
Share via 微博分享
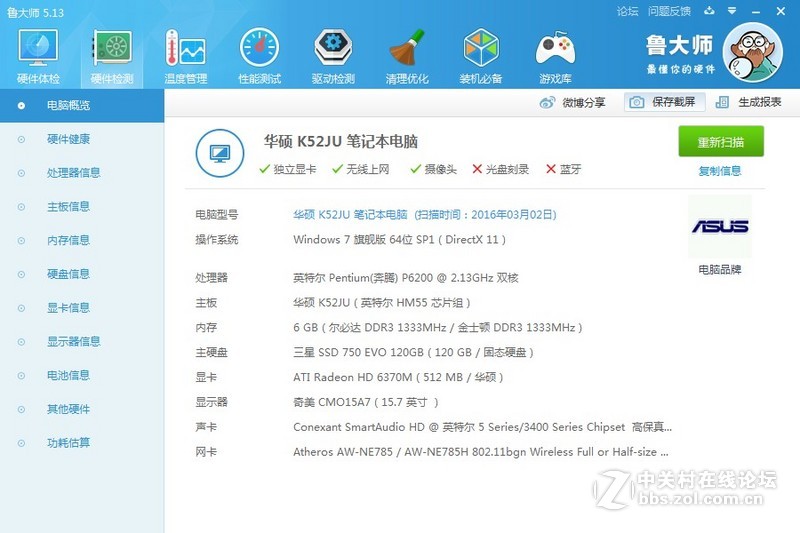(572, 103)
